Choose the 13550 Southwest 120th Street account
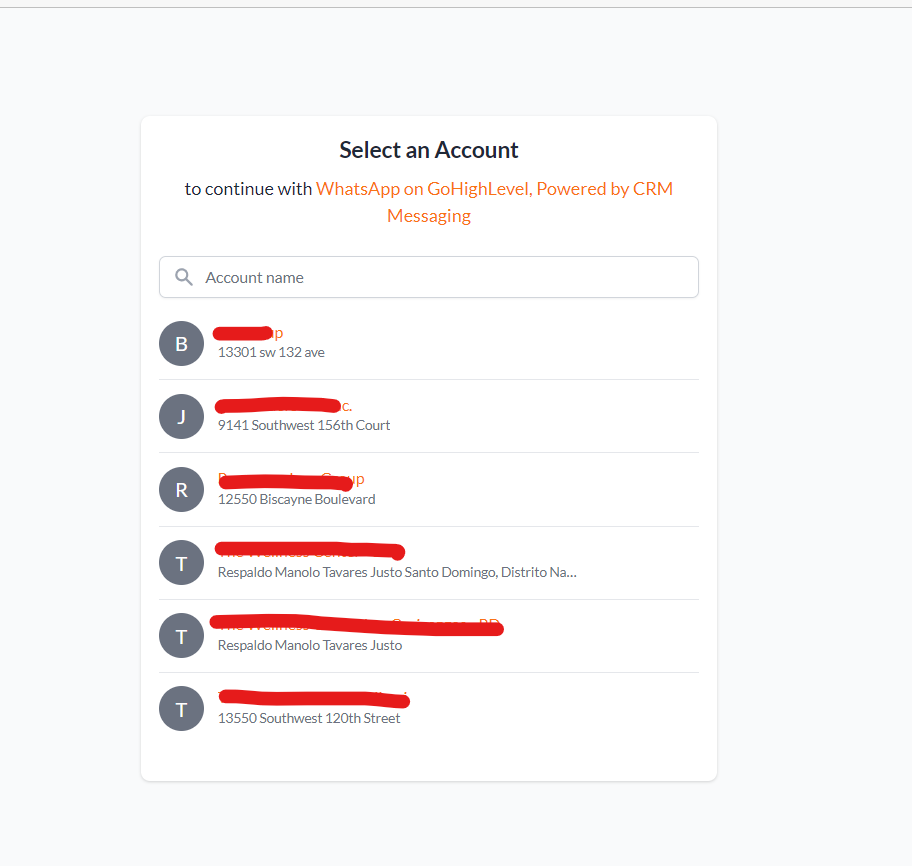The image size is (912, 866). [x=429, y=708]
